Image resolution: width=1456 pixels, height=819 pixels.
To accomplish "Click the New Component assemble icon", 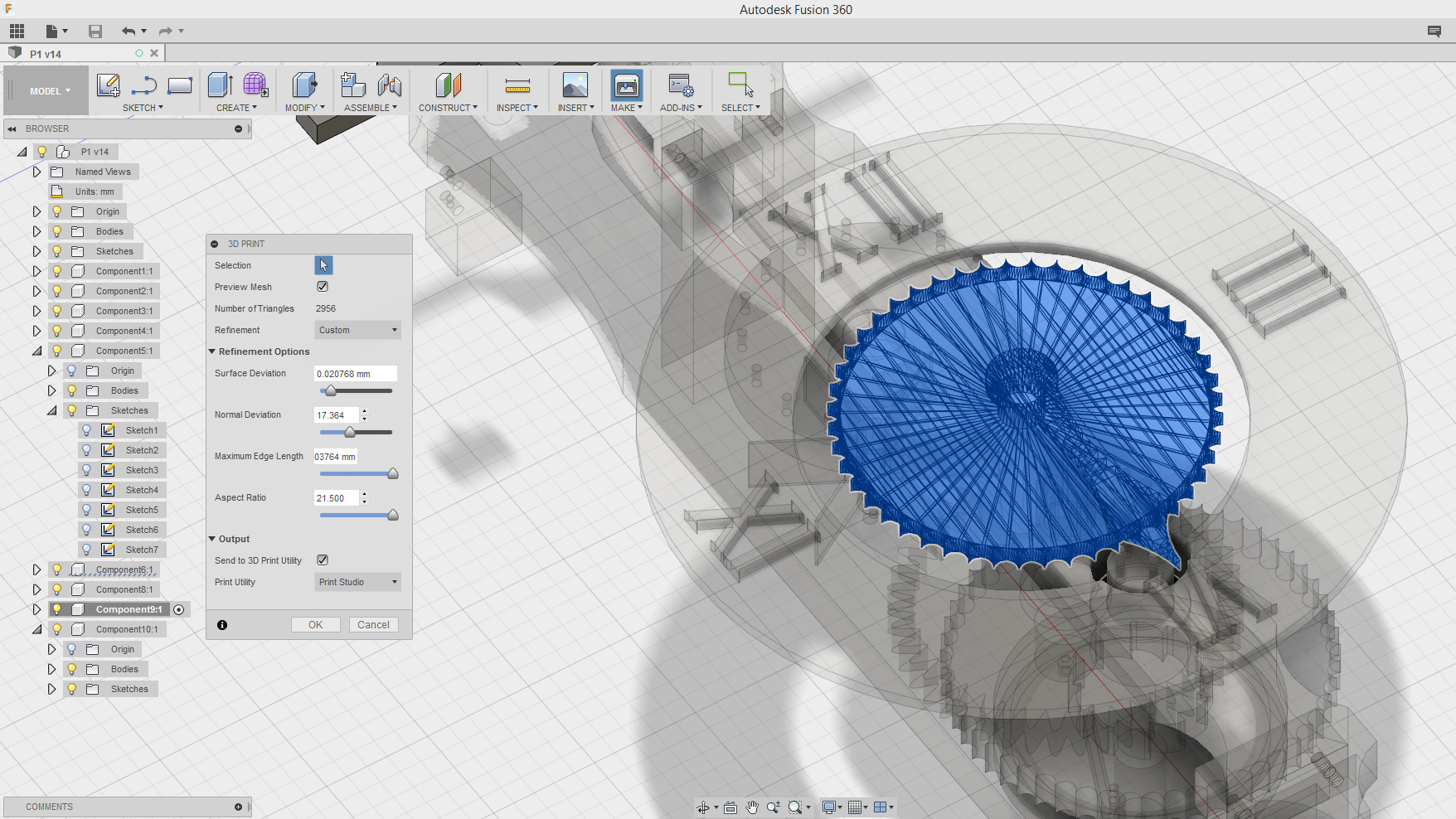I will (x=353, y=85).
